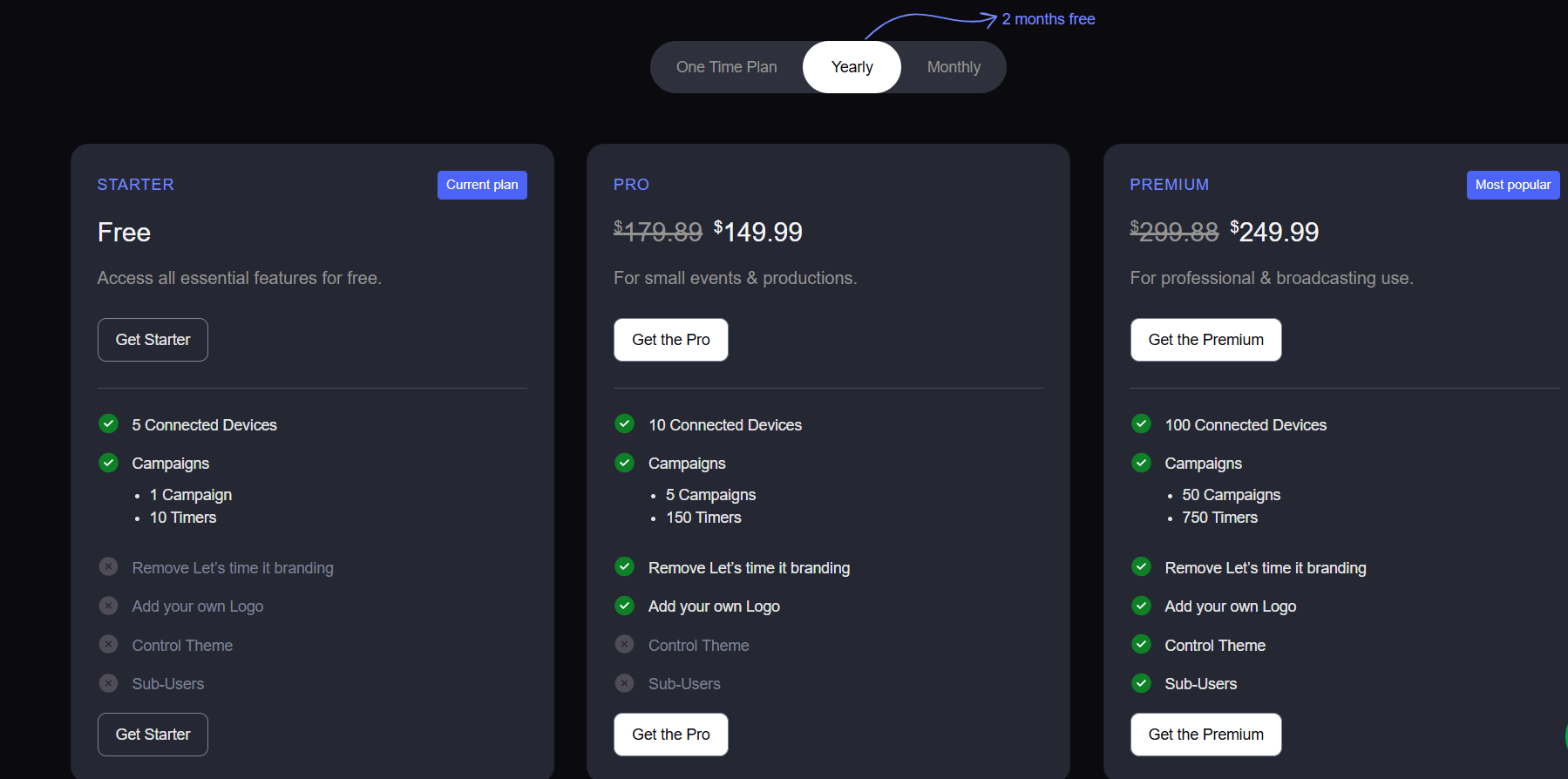
Task: Click green check beside Premium Sub-Users
Action: tap(1141, 683)
